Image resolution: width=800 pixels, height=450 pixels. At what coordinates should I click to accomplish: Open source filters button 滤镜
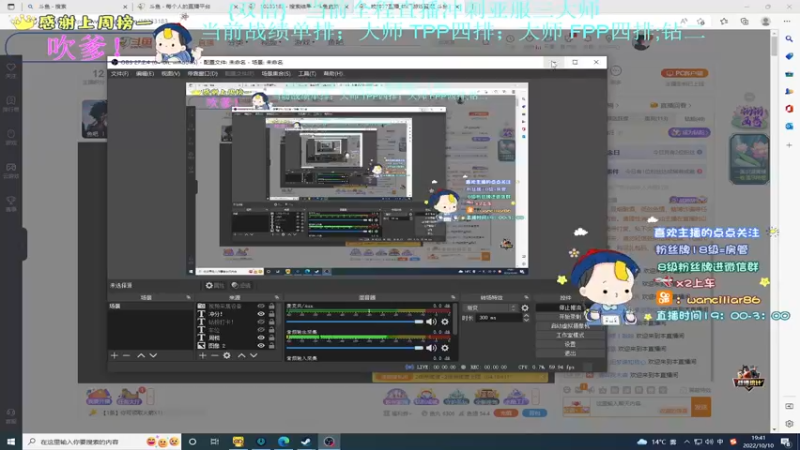click(x=241, y=286)
